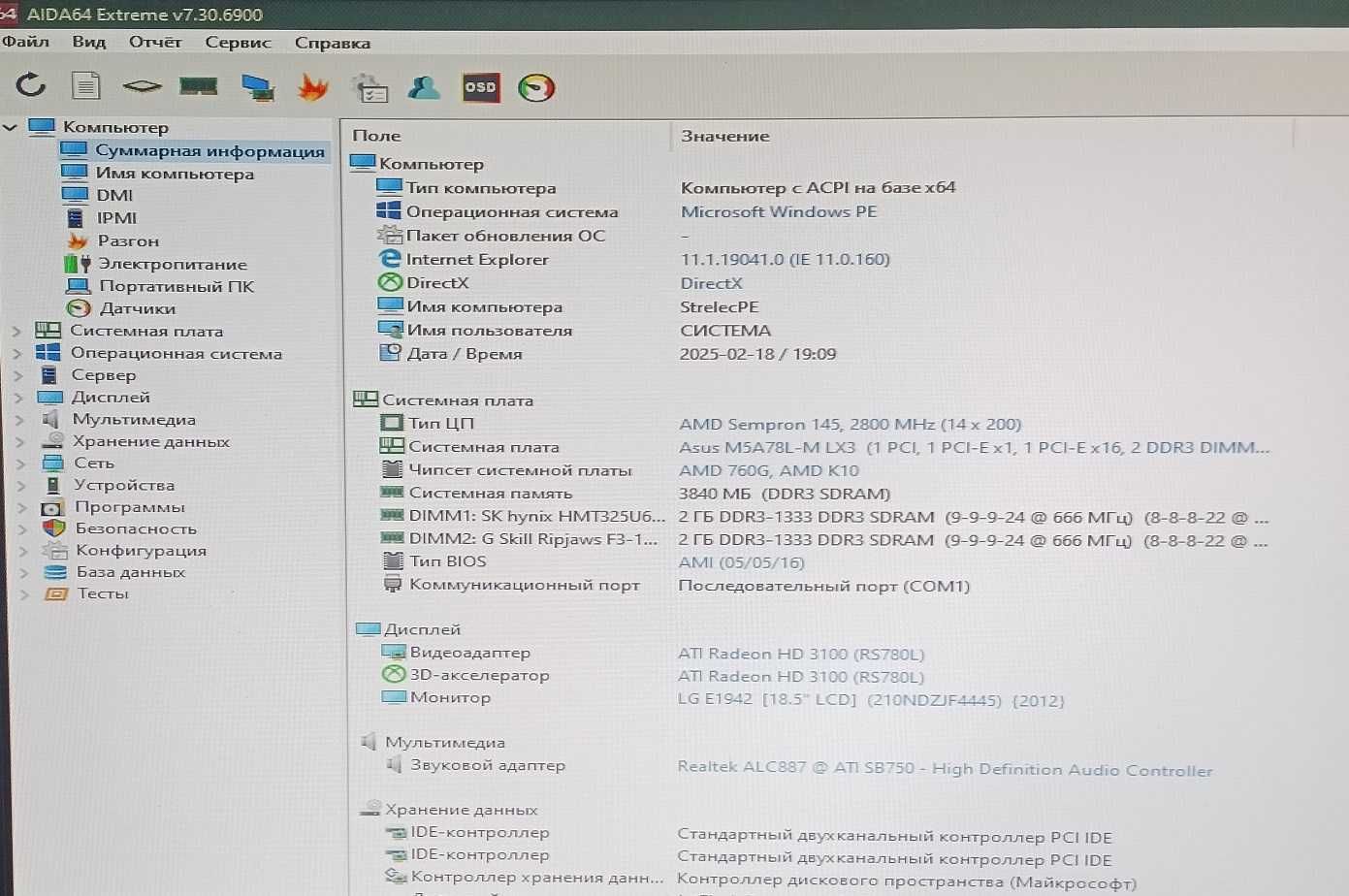This screenshot has height=896, width=1349.
Task: Open the Вид menu
Action: [88, 42]
